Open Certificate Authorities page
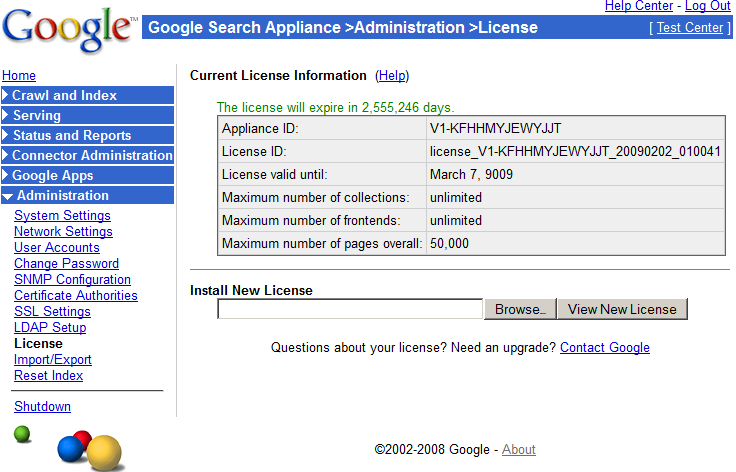Screen dimensions: 736x472 point(76,295)
